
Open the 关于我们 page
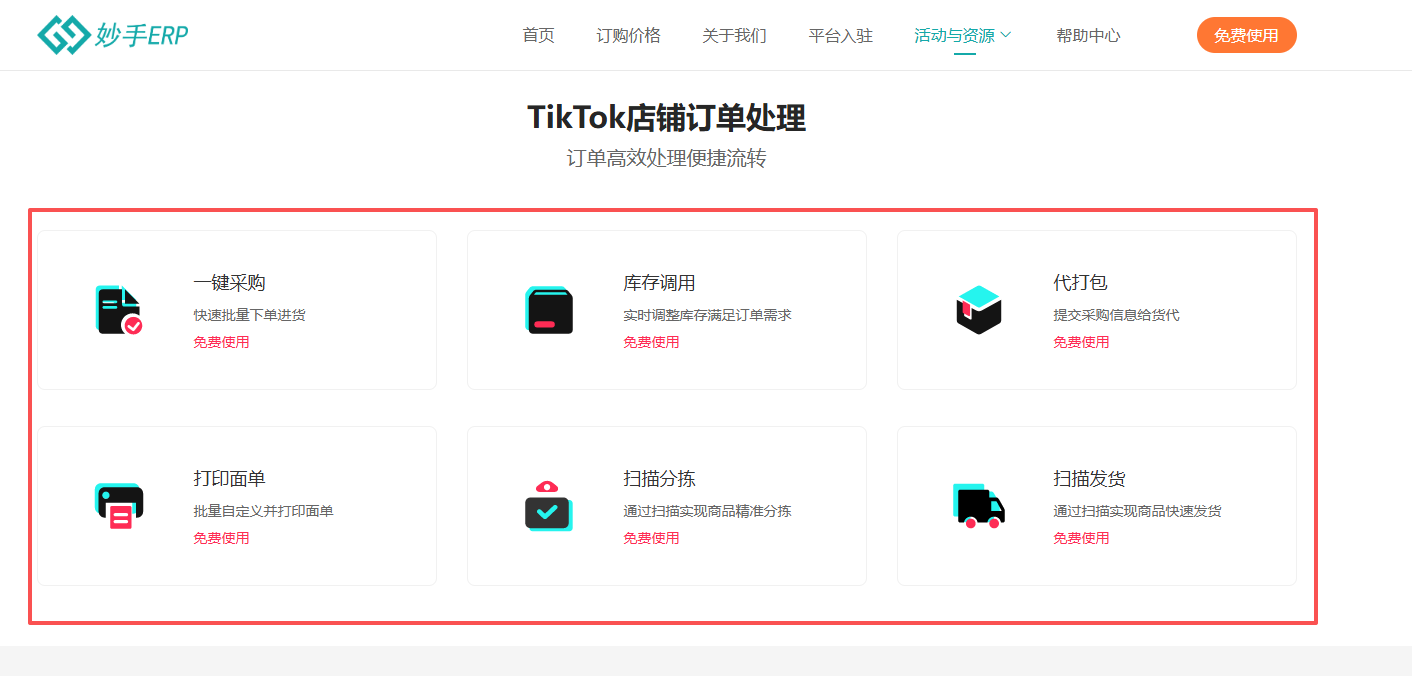point(734,35)
